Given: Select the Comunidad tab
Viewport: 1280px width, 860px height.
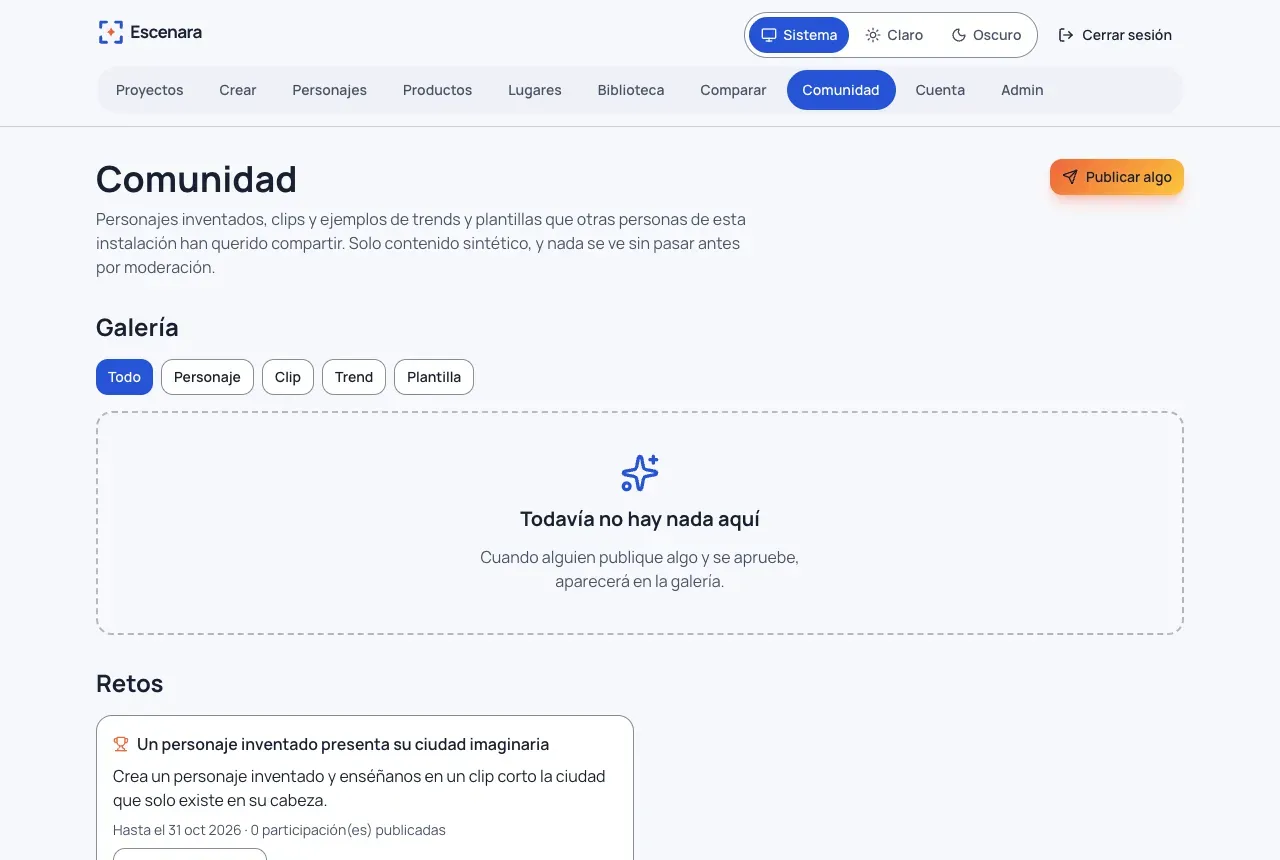Looking at the screenshot, I should [x=841, y=90].
